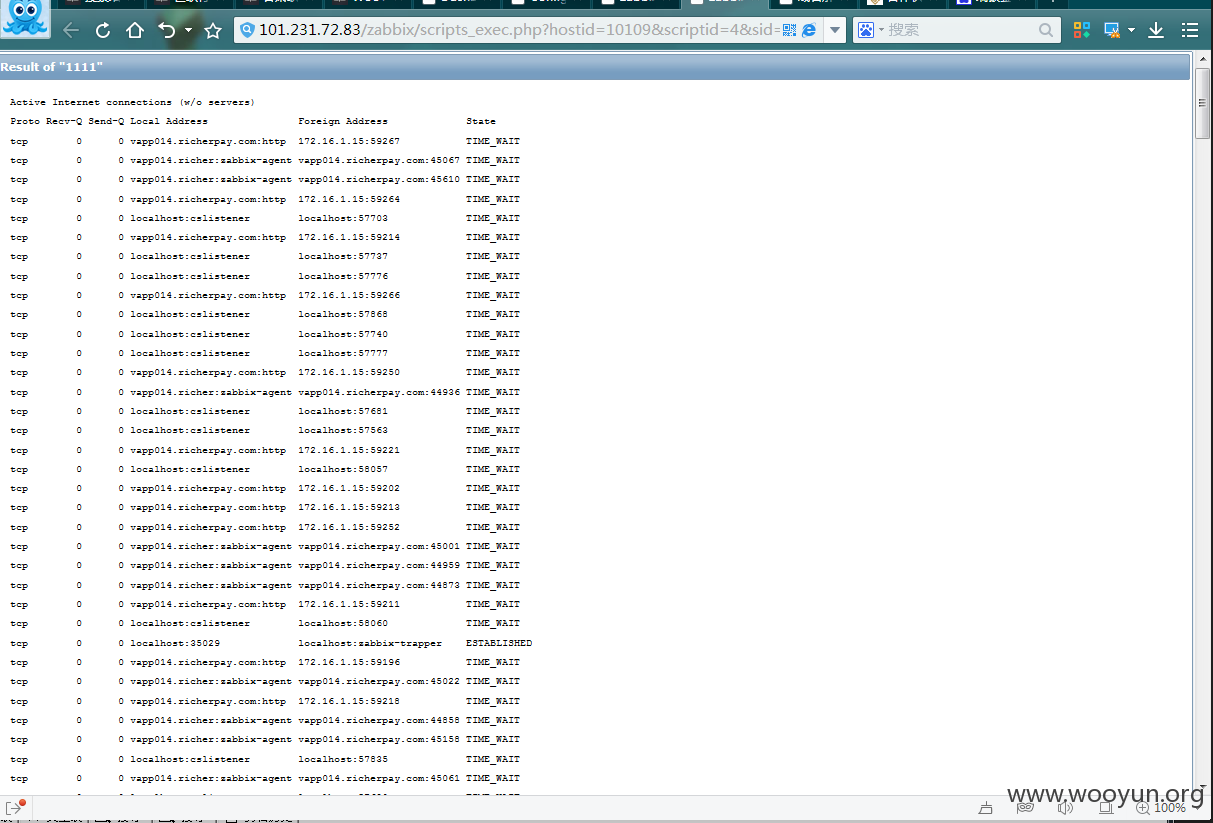Click the 'Local Address' column header

tap(169, 121)
